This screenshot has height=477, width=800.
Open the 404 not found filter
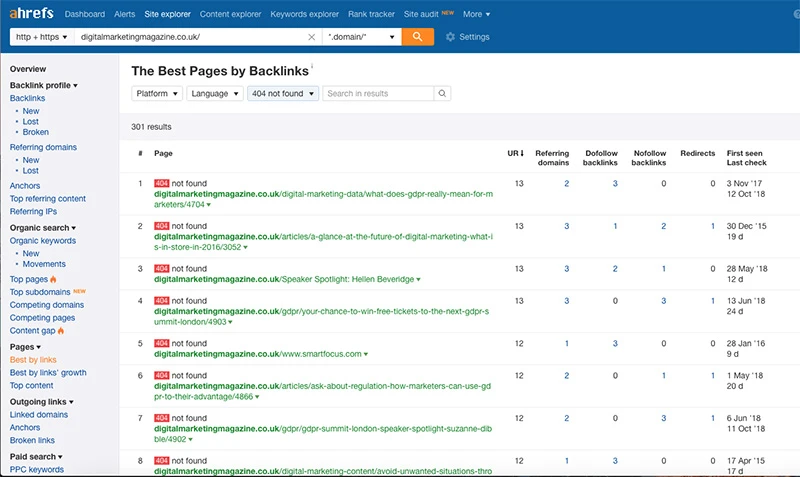(x=283, y=93)
